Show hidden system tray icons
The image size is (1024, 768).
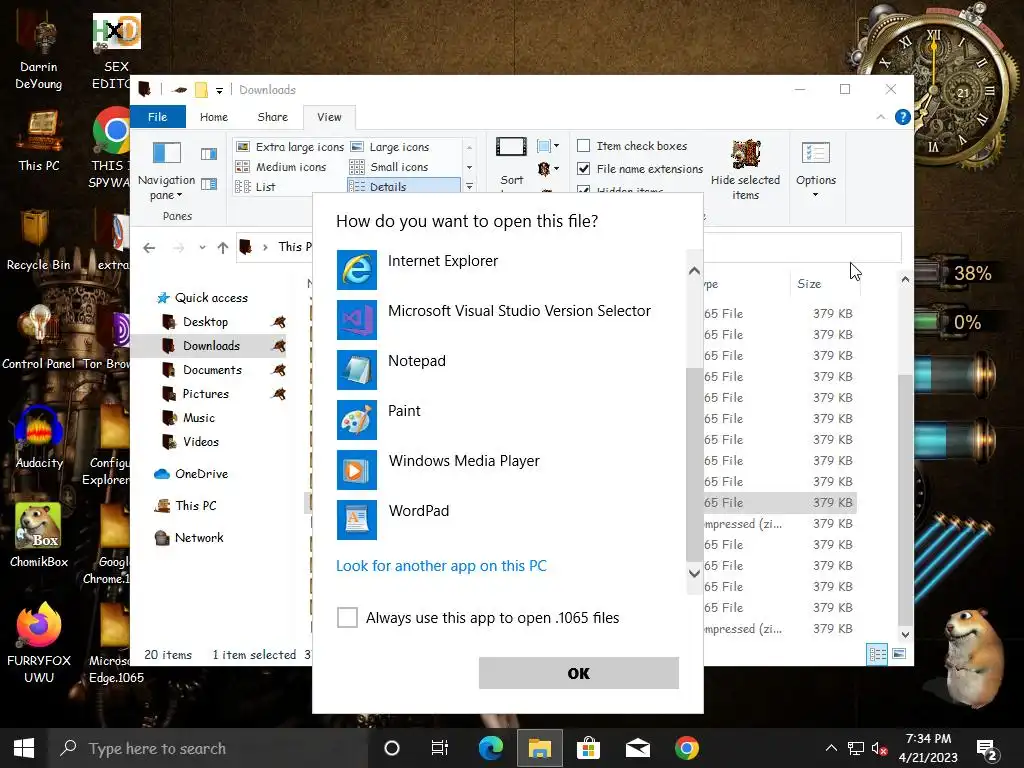(831, 748)
